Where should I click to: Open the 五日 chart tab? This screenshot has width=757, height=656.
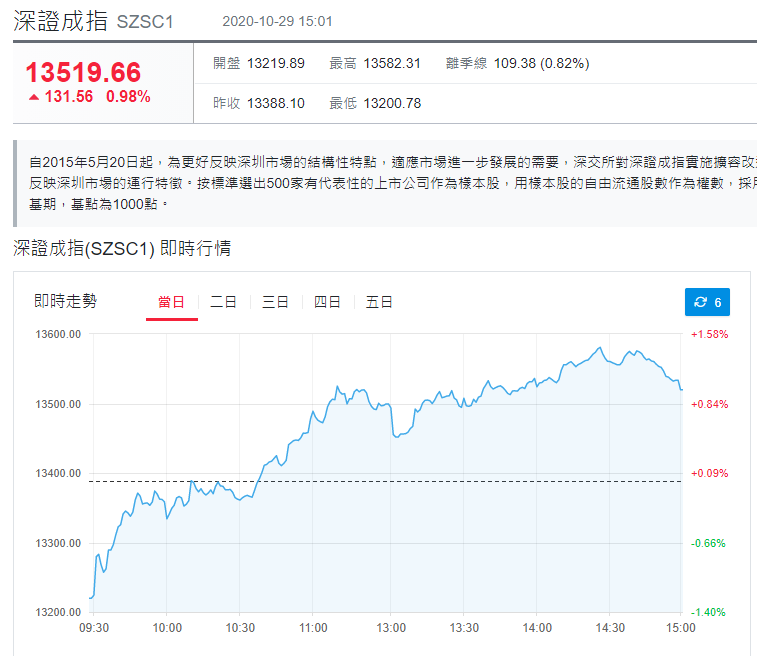pyautogui.click(x=379, y=302)
